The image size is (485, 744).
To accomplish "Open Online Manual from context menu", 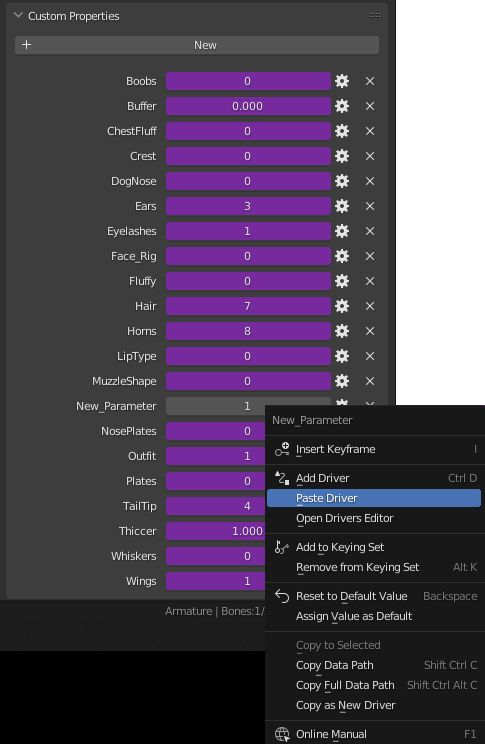I will pyautogui.click(x=375, y=734).
